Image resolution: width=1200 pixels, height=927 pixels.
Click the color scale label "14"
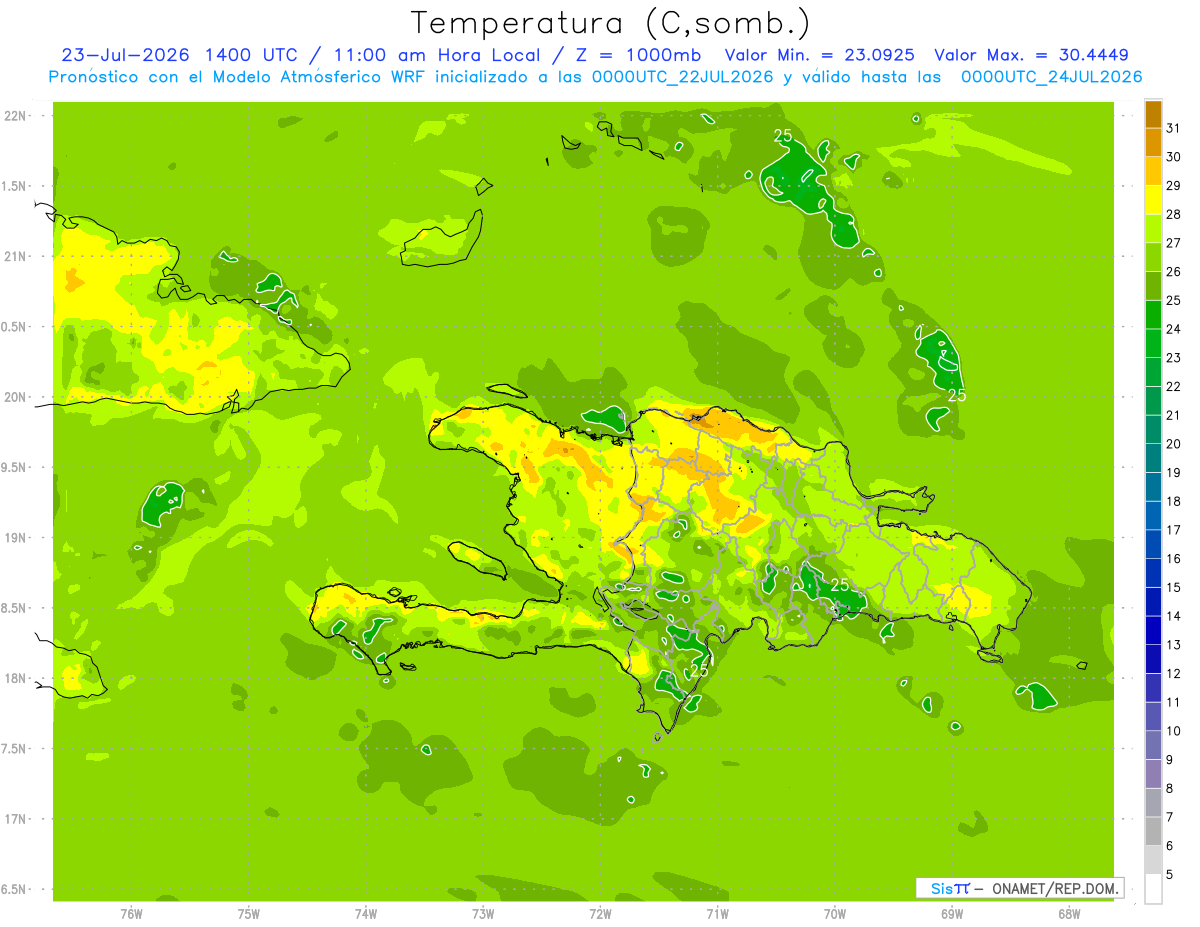pos(1173,616)
